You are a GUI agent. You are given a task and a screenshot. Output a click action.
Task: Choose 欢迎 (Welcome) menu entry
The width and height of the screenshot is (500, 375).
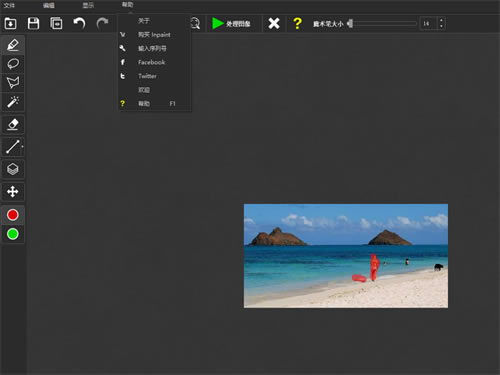point(155,90)
